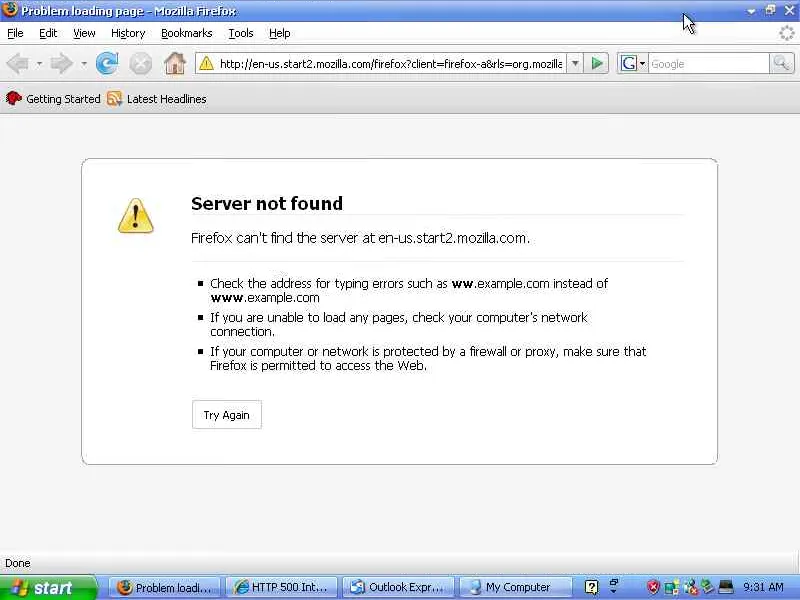Viewport: 800px width, 600px height.
Task: Expand the address bar URL history dropdown
Action: (575, 64)
